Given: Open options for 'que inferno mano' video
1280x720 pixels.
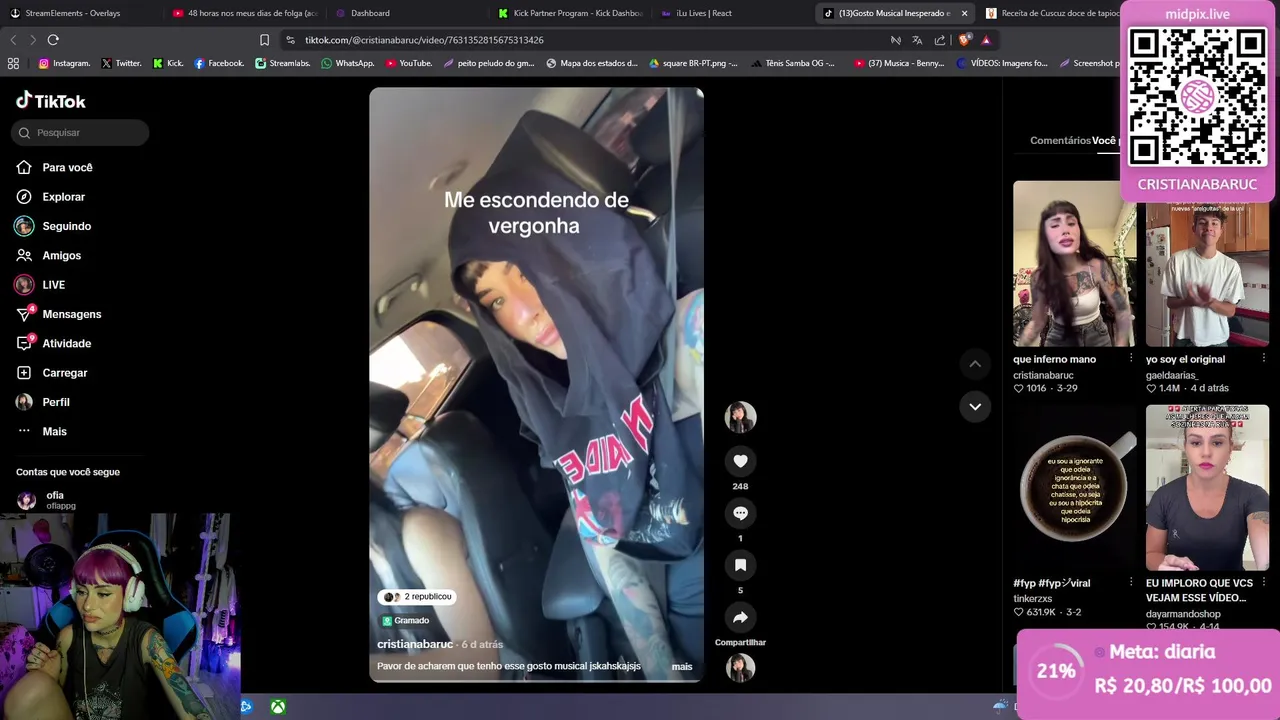Looking at the screenshot, I should click(1131, 359).
